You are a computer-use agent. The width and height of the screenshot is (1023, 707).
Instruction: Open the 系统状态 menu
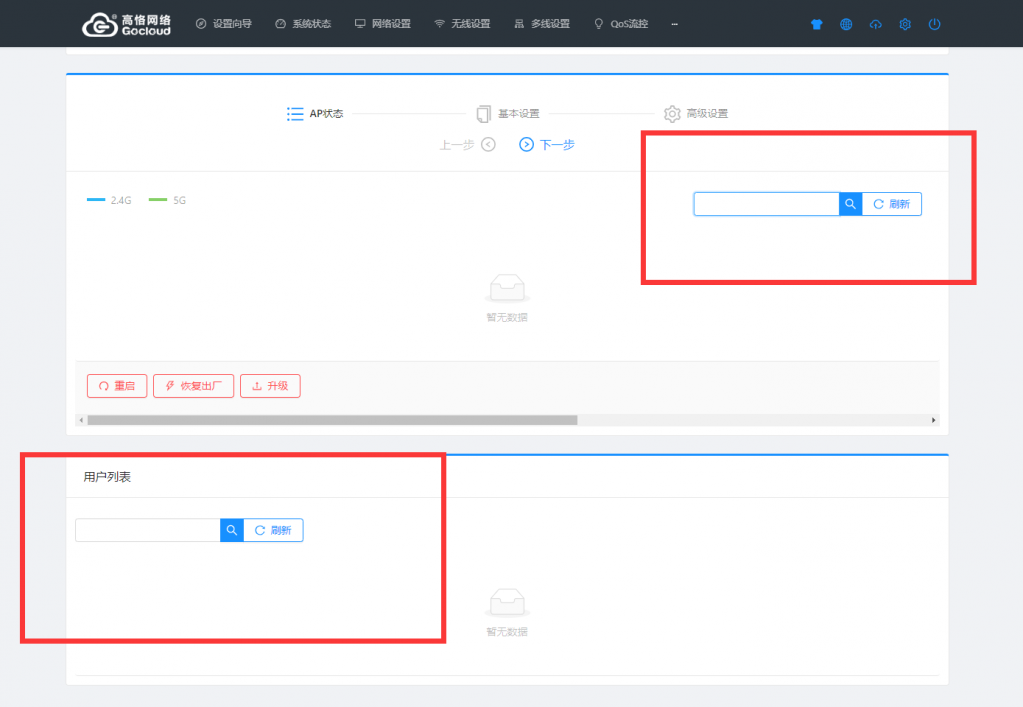[302, 24]
